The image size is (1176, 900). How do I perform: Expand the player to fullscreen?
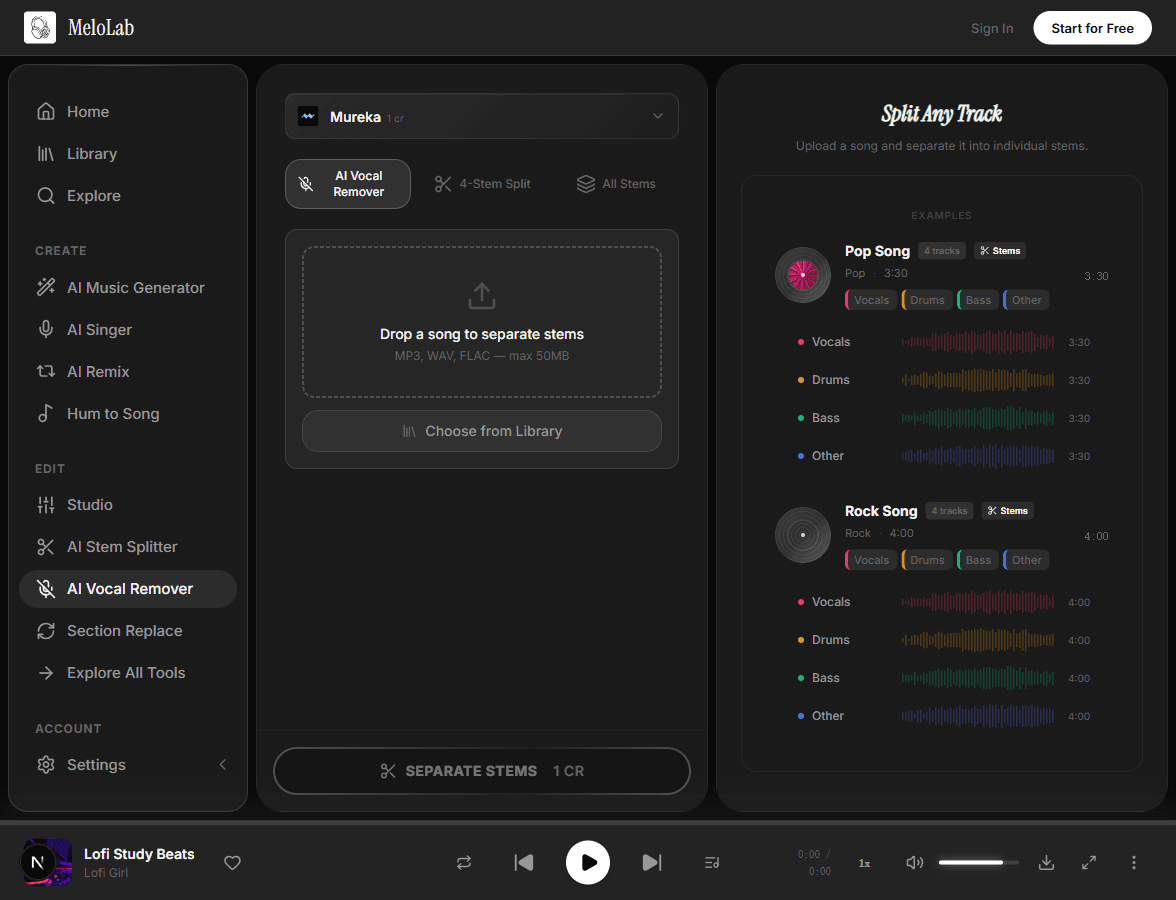click(x=1089, y=862)
